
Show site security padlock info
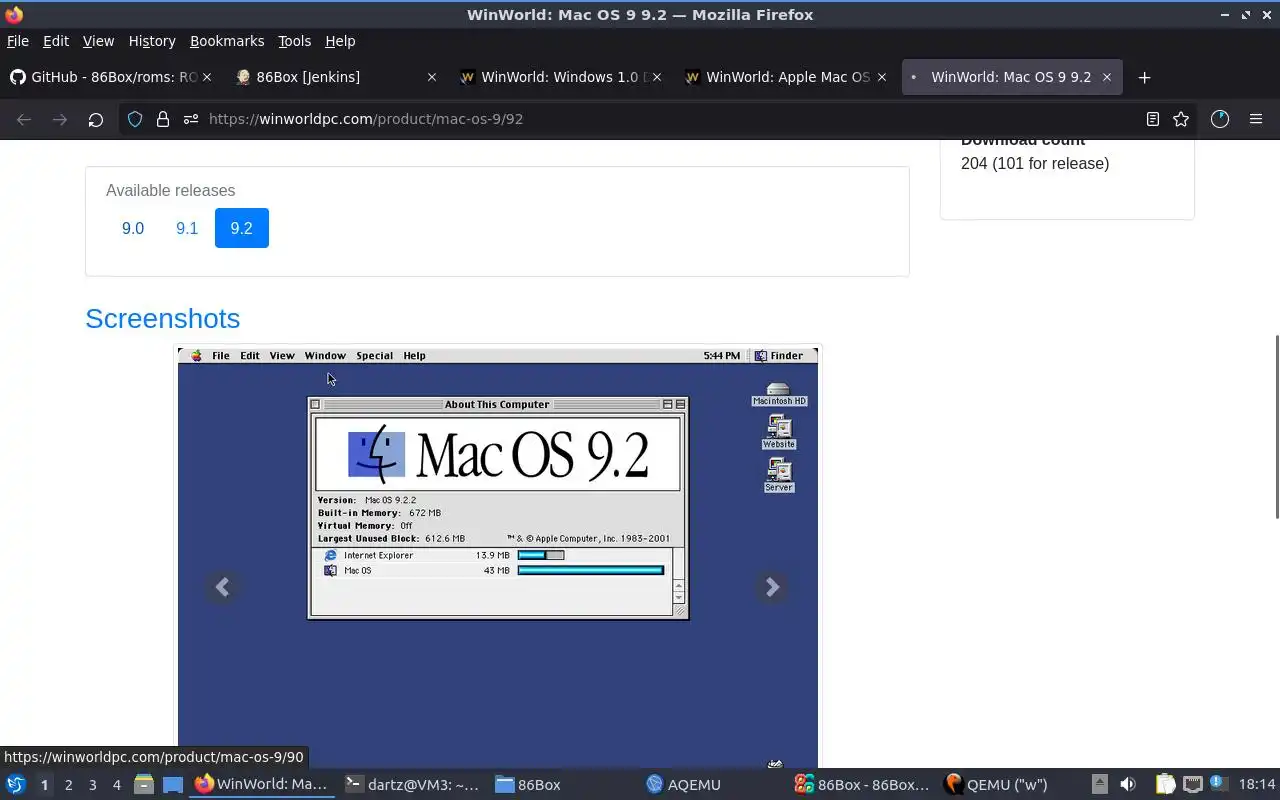click(163, 119)
